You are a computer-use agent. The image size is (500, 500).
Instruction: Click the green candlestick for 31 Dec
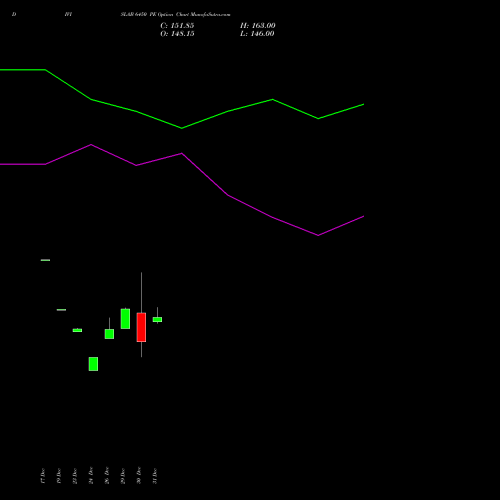(x=157, y=319)
